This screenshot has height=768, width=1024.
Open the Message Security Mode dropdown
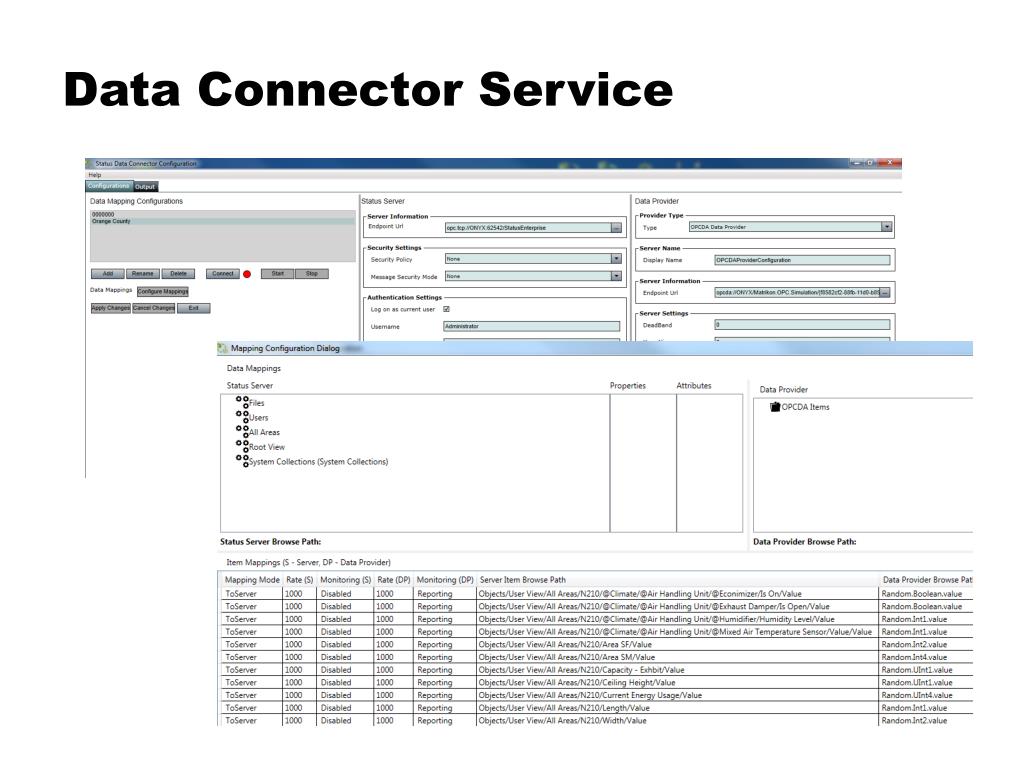click(616, 276)
